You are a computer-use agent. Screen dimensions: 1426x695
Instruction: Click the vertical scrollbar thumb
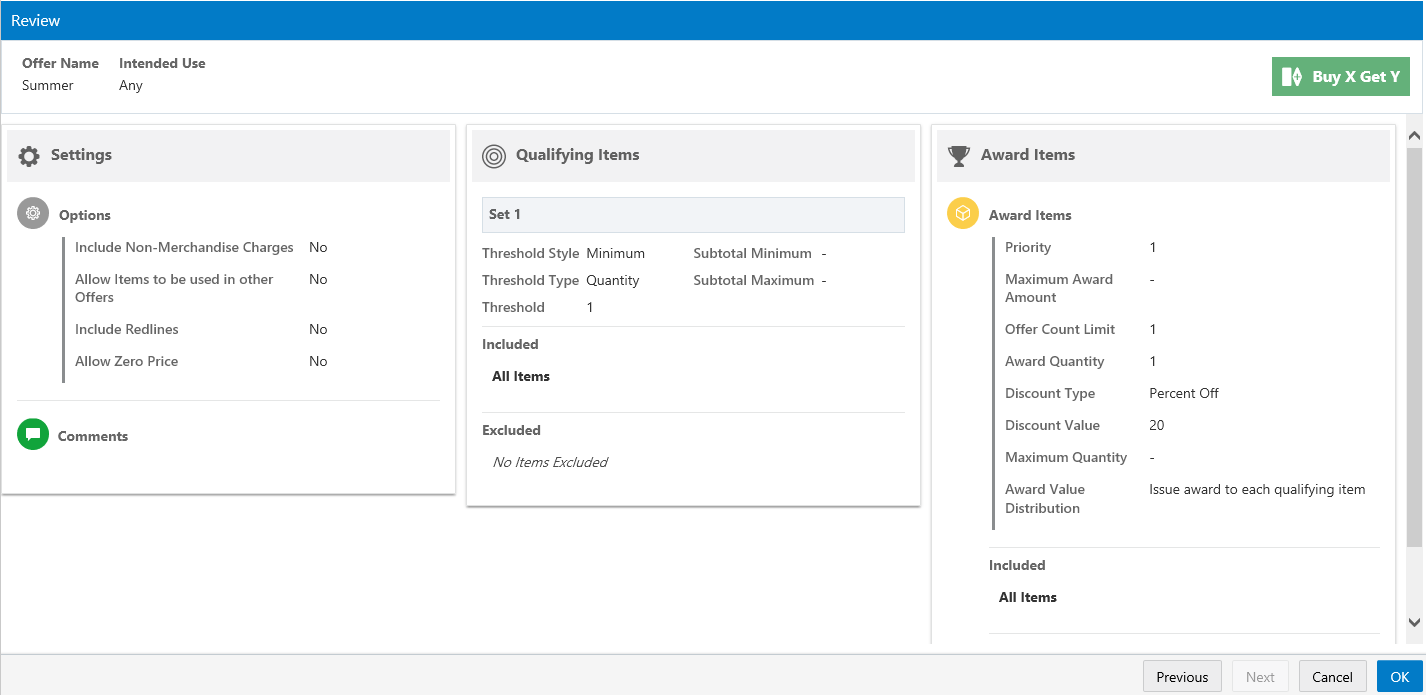tap(1414, 347)
